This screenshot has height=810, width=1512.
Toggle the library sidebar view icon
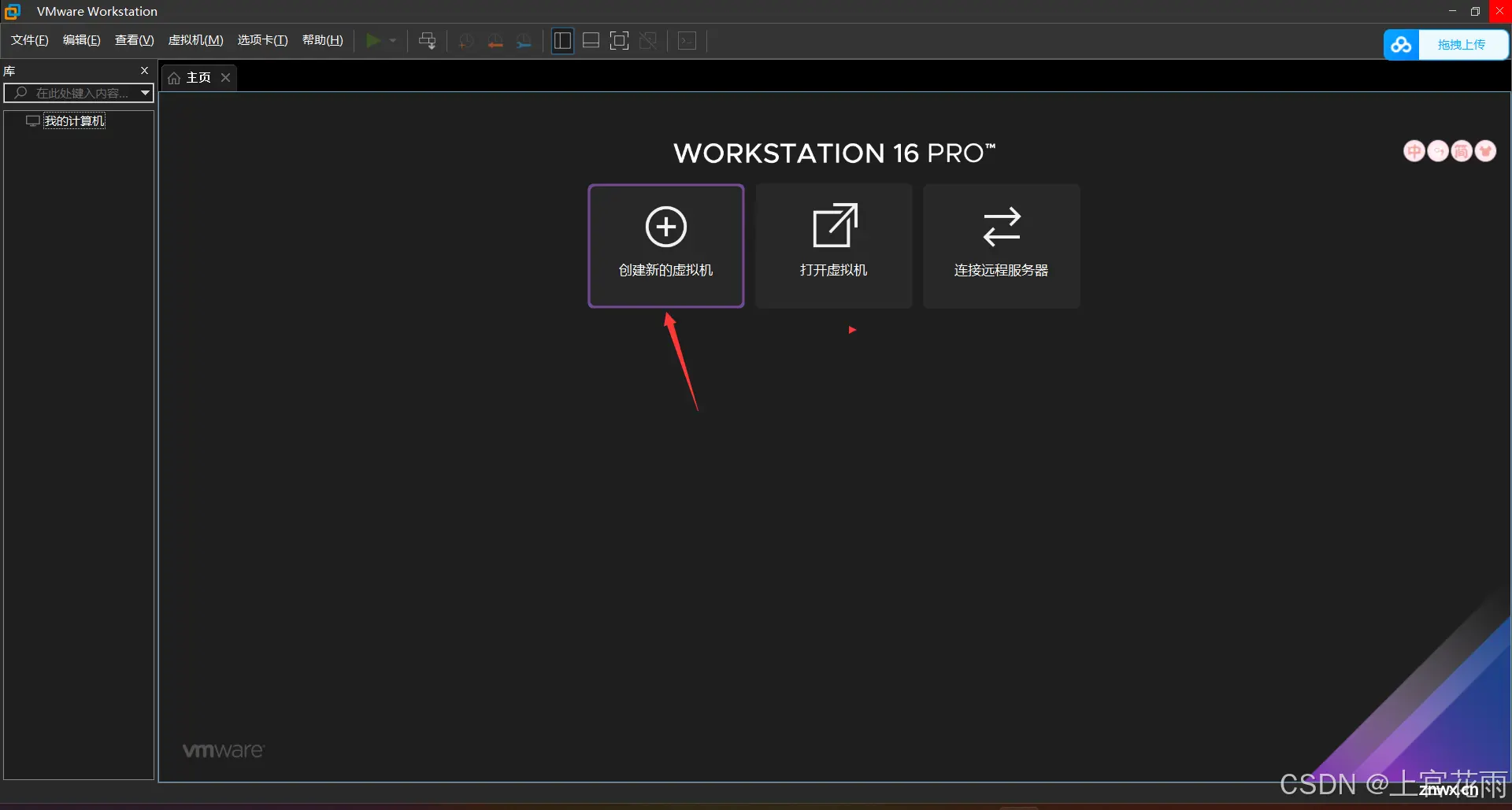[562, 41]
